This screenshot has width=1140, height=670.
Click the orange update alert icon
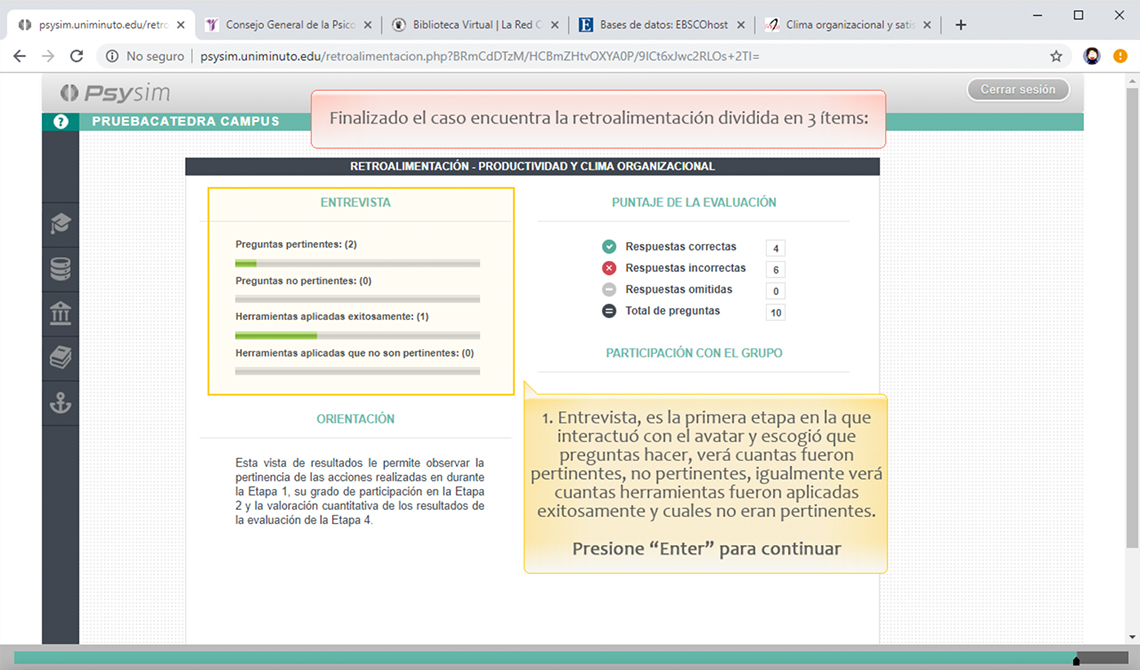[1120, 56]
